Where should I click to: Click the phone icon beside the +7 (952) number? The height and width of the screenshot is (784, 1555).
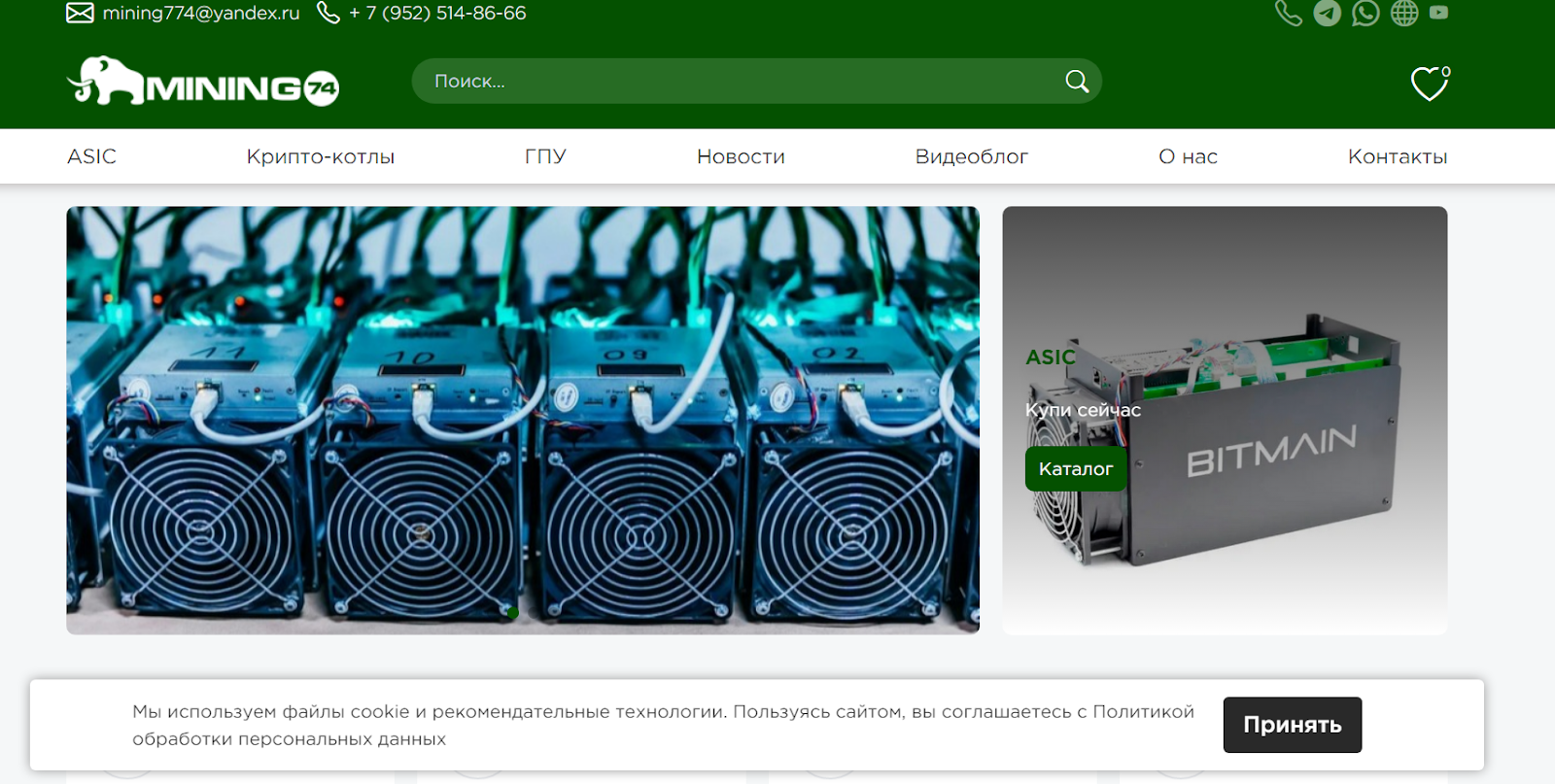point(328,13)
